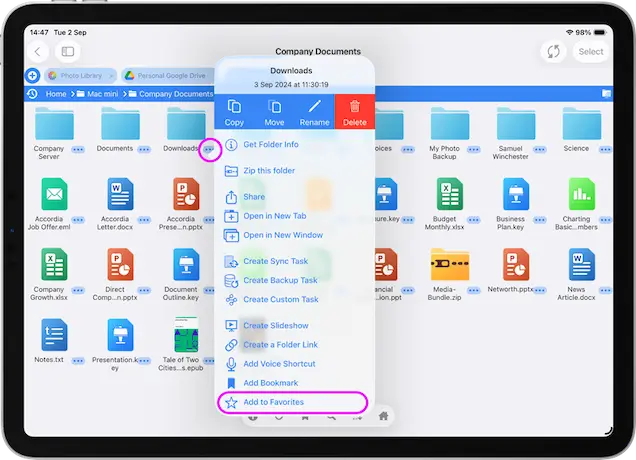Switch to the Photo Library tab
636x460 pixels.
pyautogui.click(x=80, y=75)
